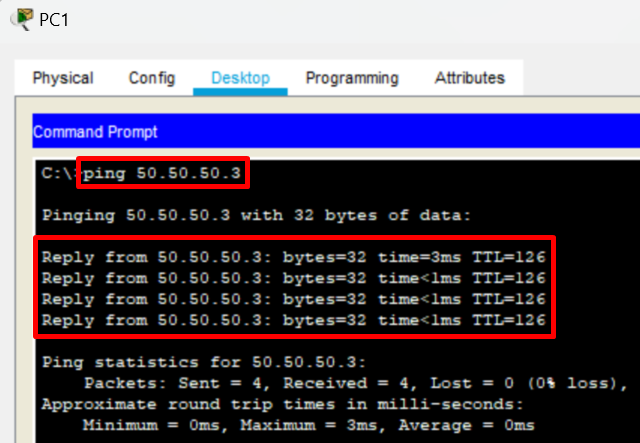Viewport: 640px width, 443px height.
Task: Click the PC1 window icon
Action: click(x=22, y=19)
